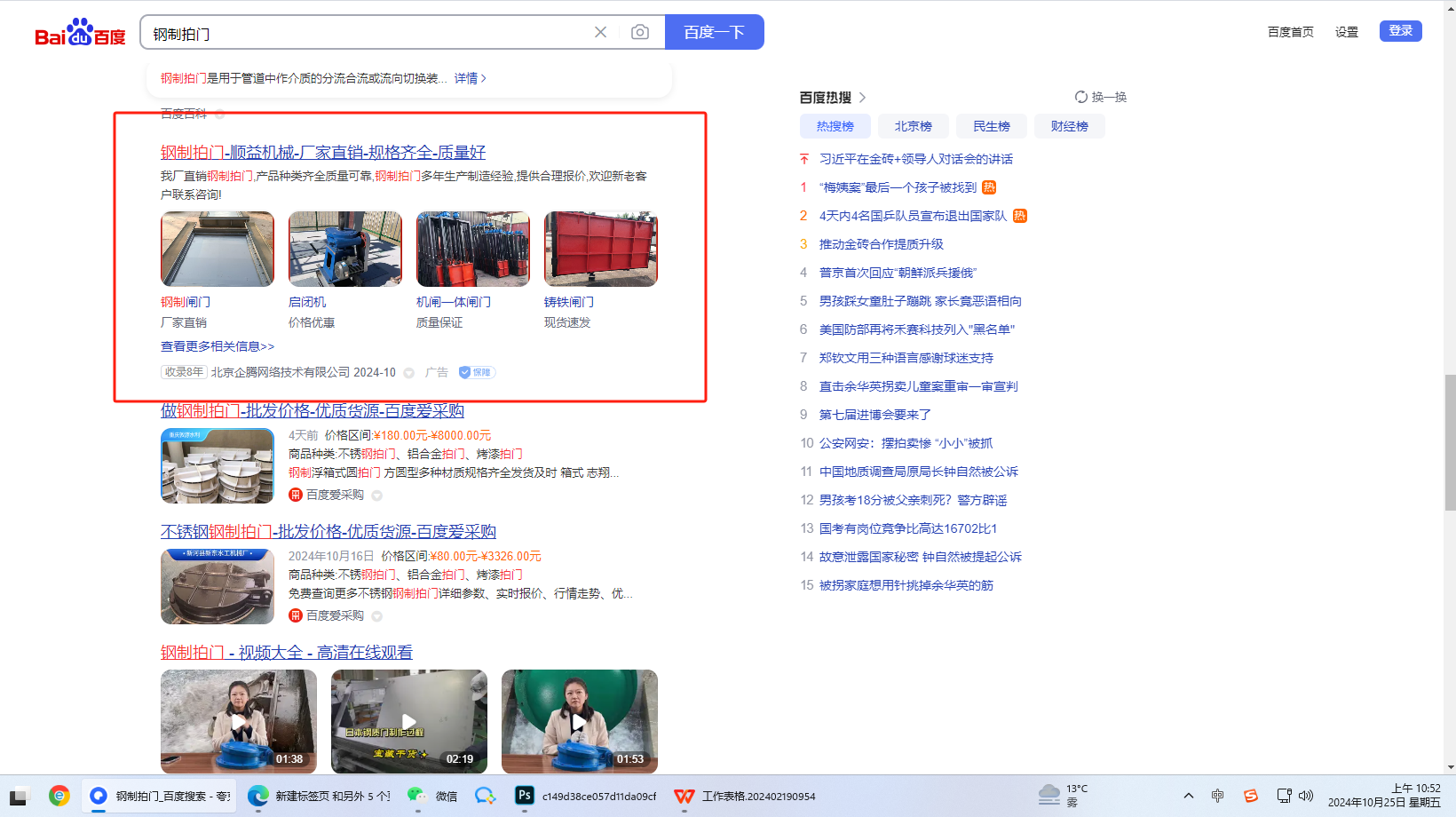Click the 钢制闸门 product thumbnail
This screenshot has height=817, width=1456.
[x=218, y=249]
